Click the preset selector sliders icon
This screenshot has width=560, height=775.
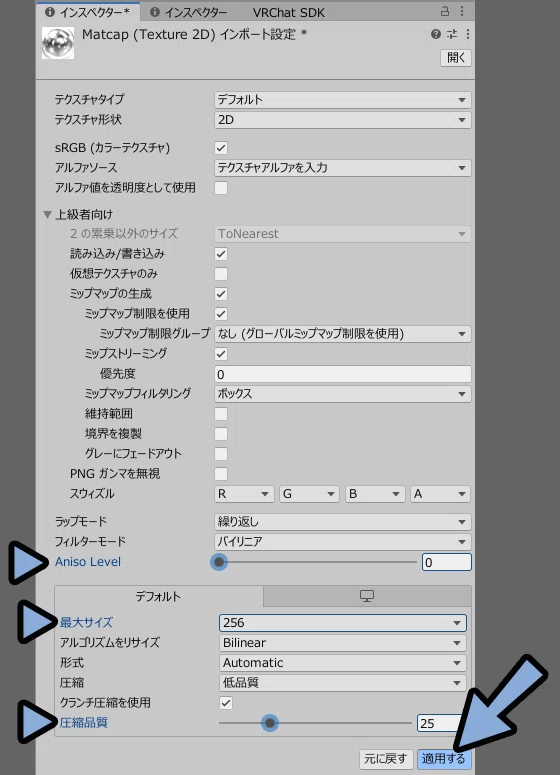452,34
